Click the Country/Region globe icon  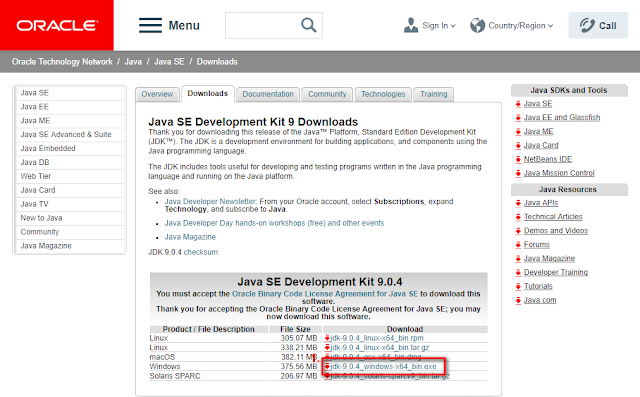[x=477, y=25]
